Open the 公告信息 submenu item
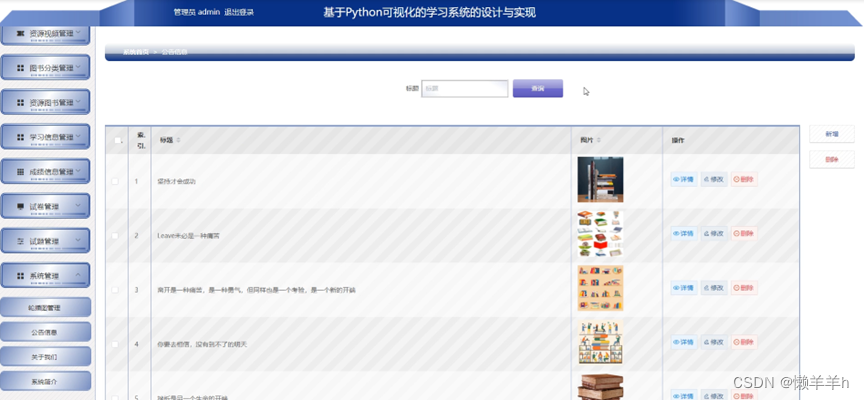This screenshot has width=864, height=400. 45,332
